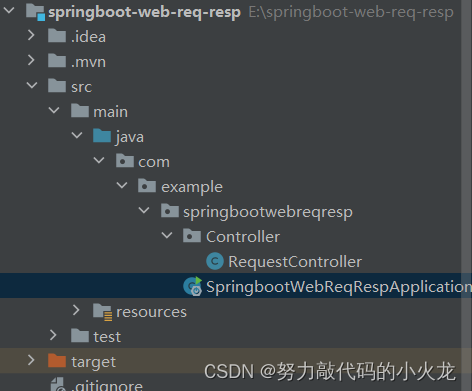
Task: Select the src tree row label
Action: point(81,87)
